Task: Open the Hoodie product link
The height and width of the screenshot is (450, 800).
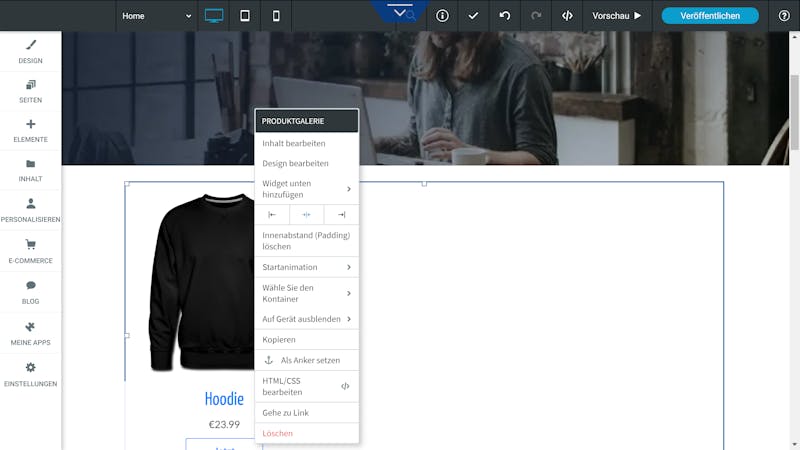Action: click(224, 398)
